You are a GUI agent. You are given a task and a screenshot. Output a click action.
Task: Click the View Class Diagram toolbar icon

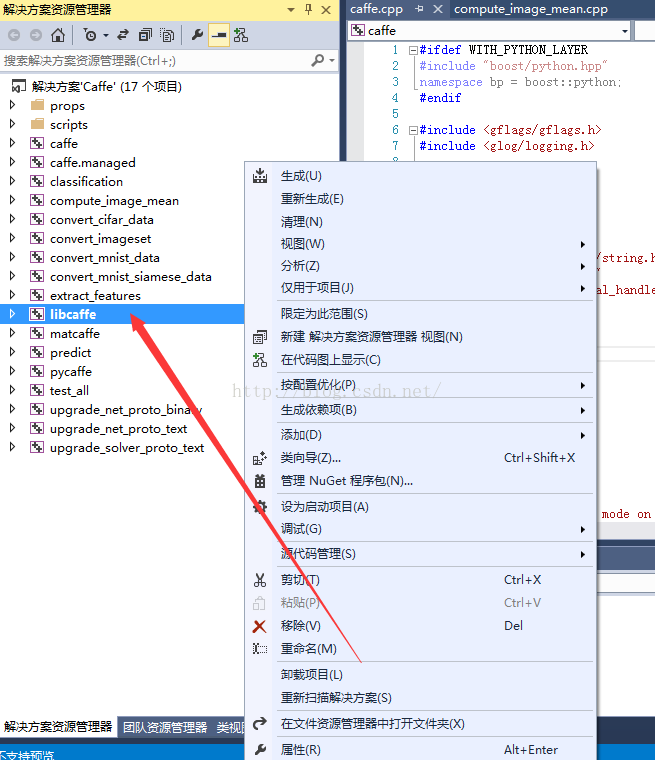tap(241, 35)
